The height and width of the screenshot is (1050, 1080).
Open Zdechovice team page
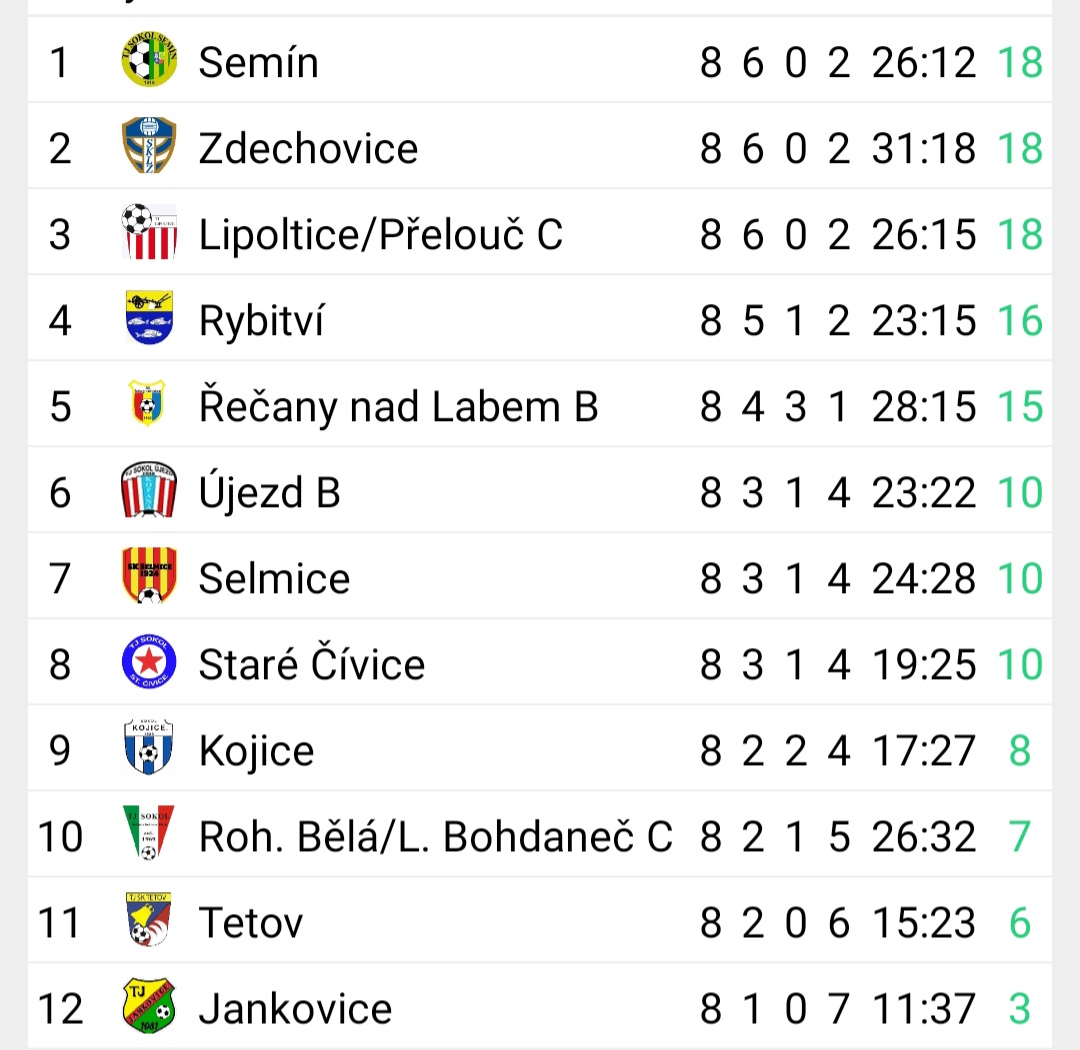[308, 149]
